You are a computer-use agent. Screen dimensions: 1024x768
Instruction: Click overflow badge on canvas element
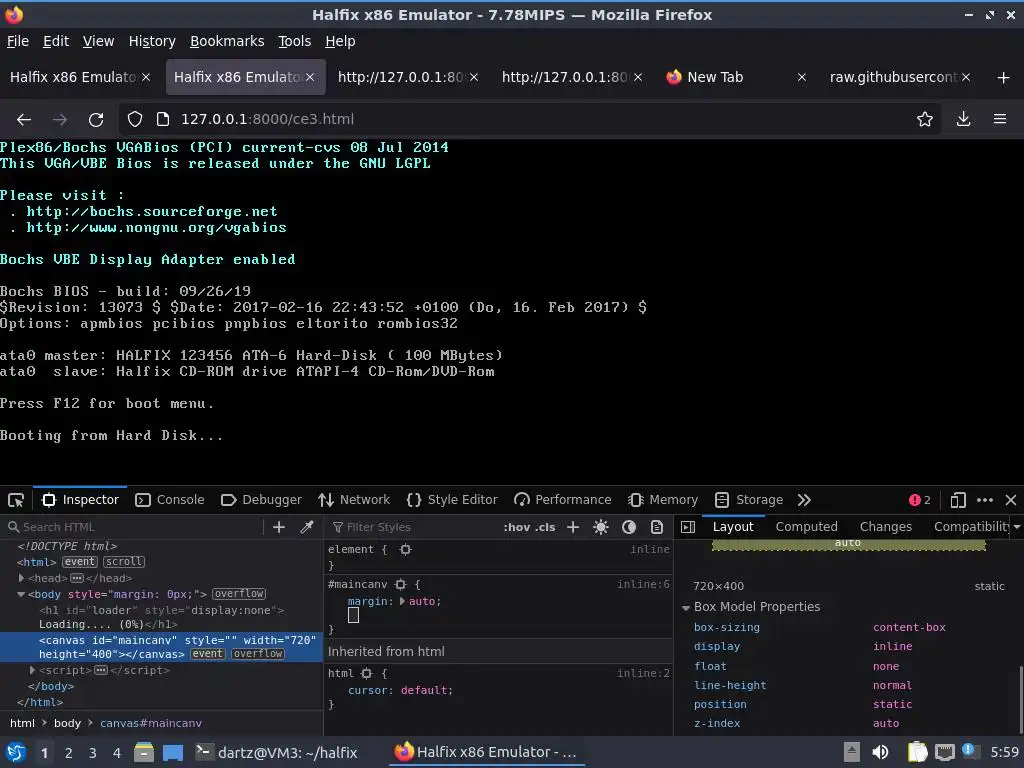tap(258, 654)
